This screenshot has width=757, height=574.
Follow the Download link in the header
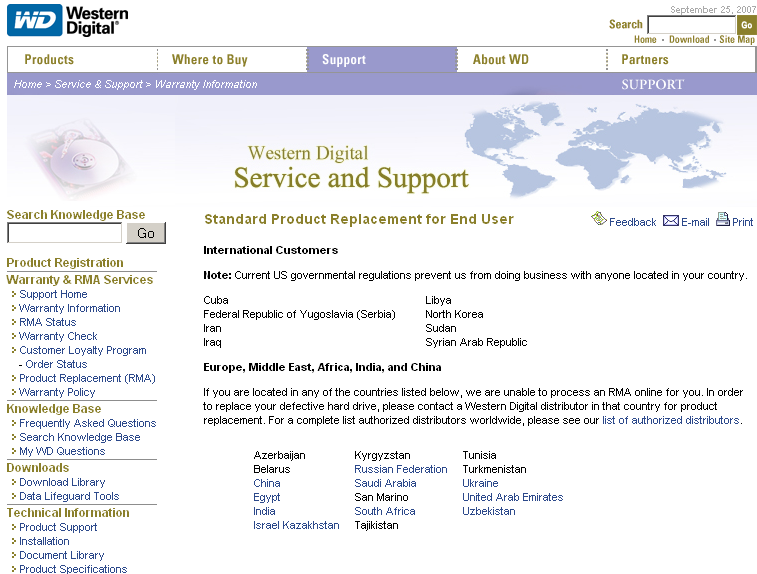689,40
